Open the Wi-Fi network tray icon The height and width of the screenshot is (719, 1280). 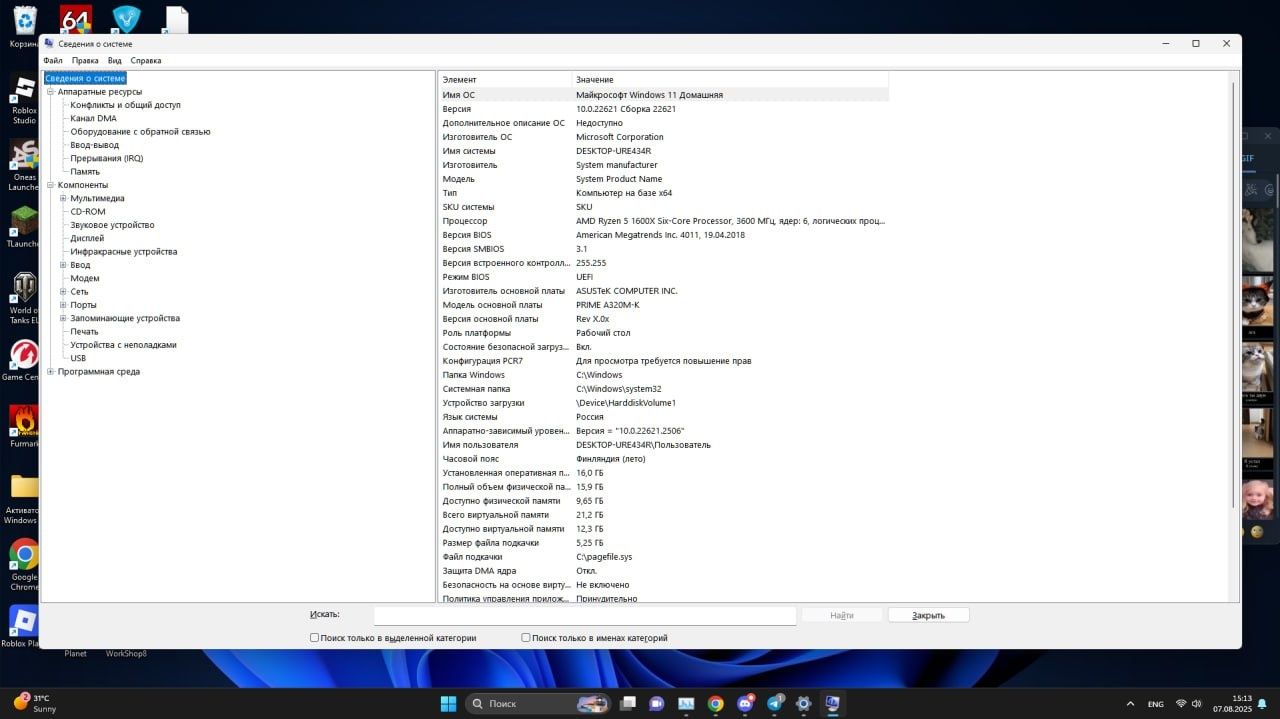(1181, 704)
